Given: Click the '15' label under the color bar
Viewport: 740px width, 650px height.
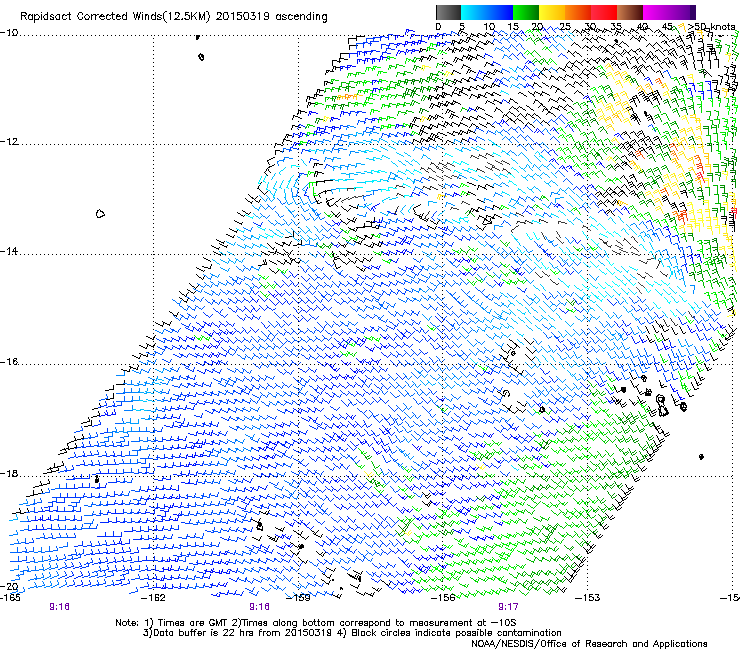Looking at the screenshot, I should tap(513, 27).
